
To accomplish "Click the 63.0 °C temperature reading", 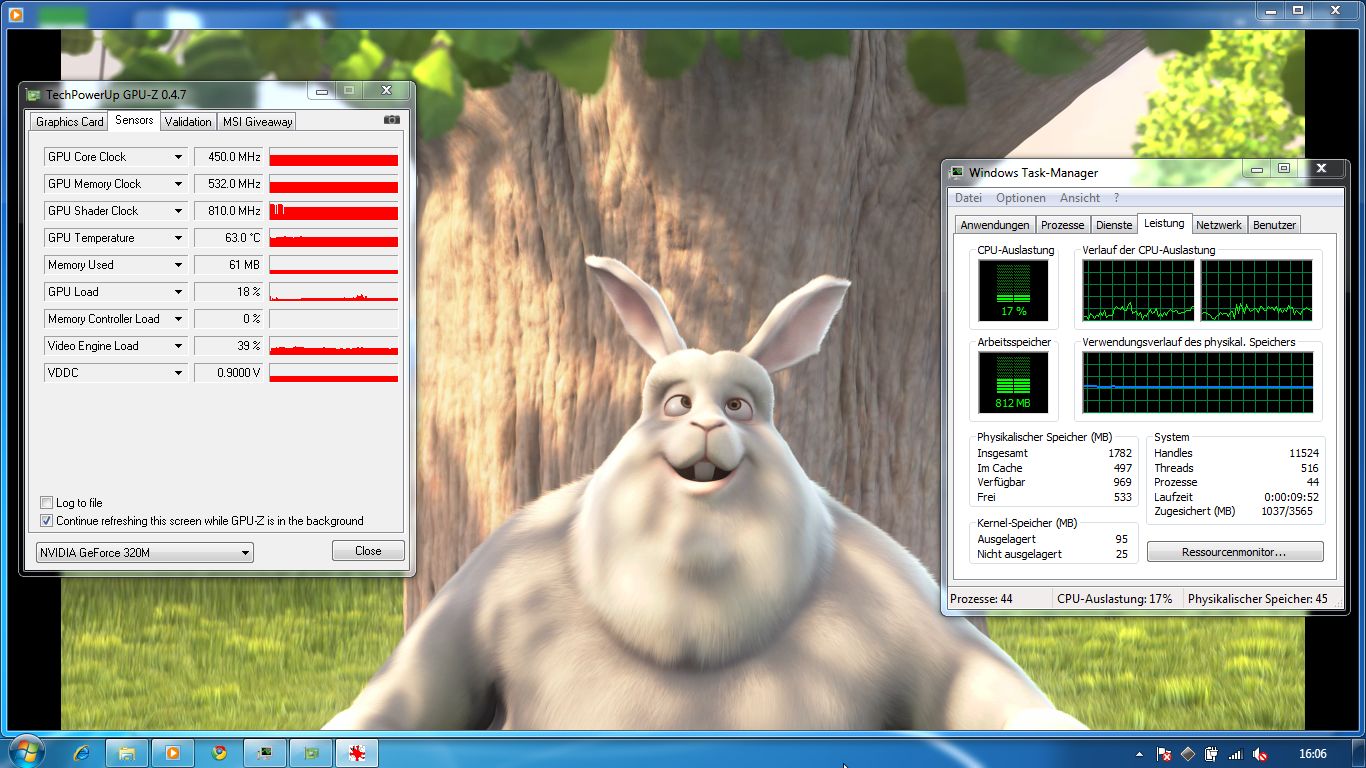I will coord(228,238).
